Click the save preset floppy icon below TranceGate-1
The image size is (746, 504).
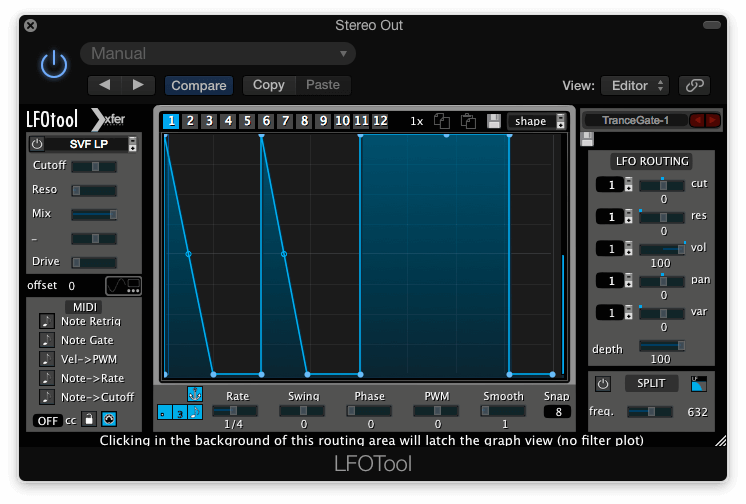pyautogui.click(x=588, y=139)
